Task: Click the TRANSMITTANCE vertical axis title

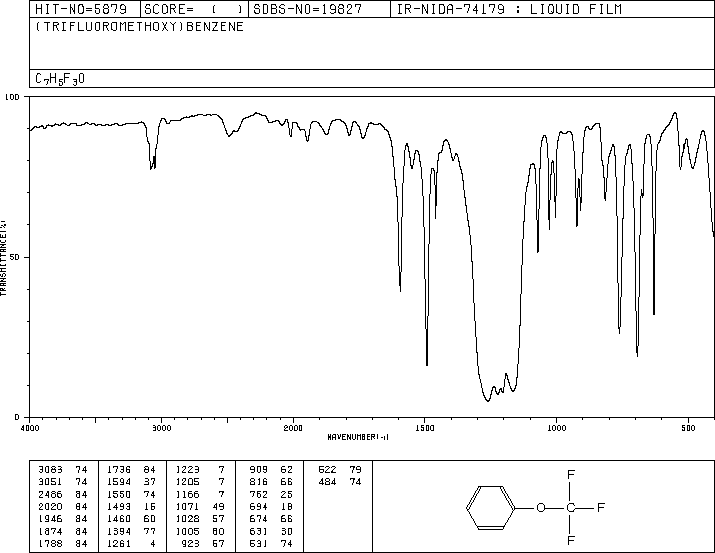Action: pos(3,258)
